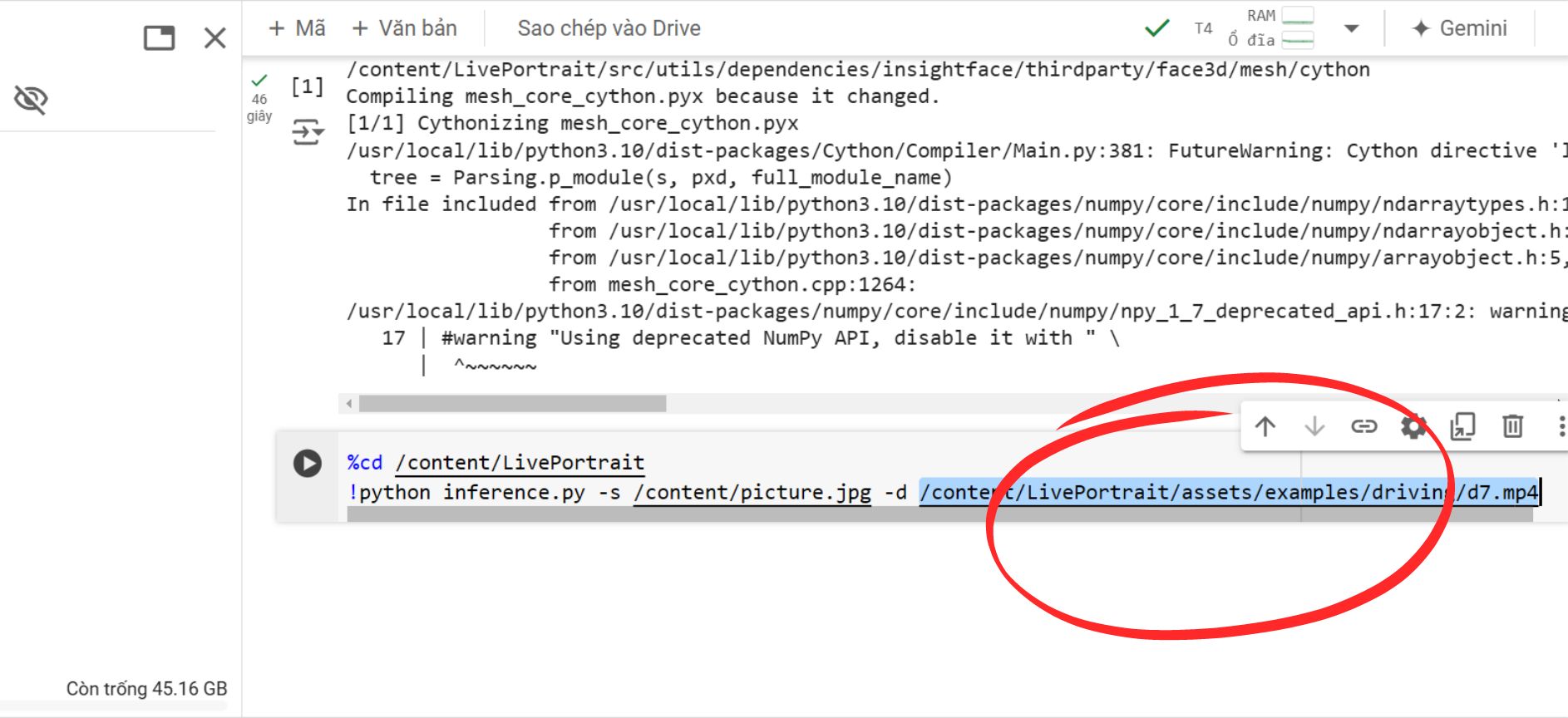Viewport: 1568px width, 718px height.
Task: Run the LivePortrait inference cell
Action: click(307, 463)
